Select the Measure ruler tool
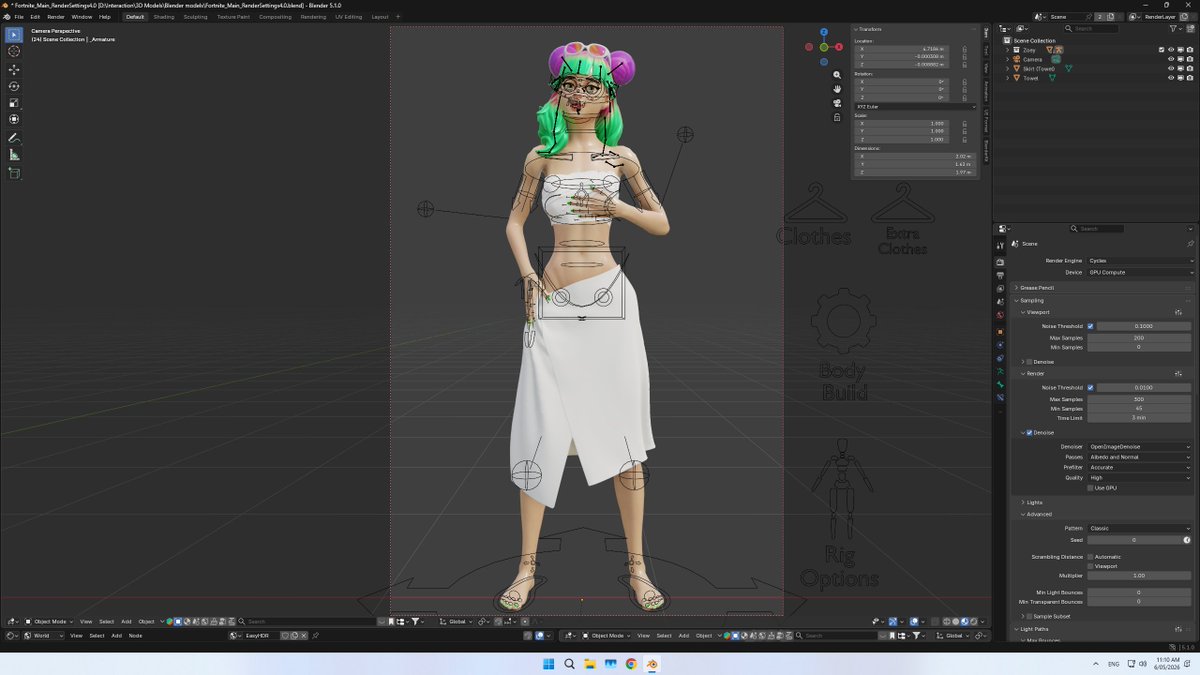The image size is (1200, 675). [14, 155]
